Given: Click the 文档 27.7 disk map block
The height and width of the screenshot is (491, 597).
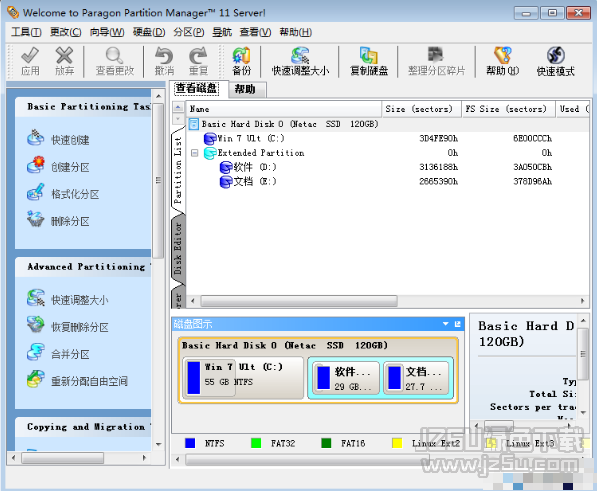Looking at the screenshot, I should click(416, 378).
